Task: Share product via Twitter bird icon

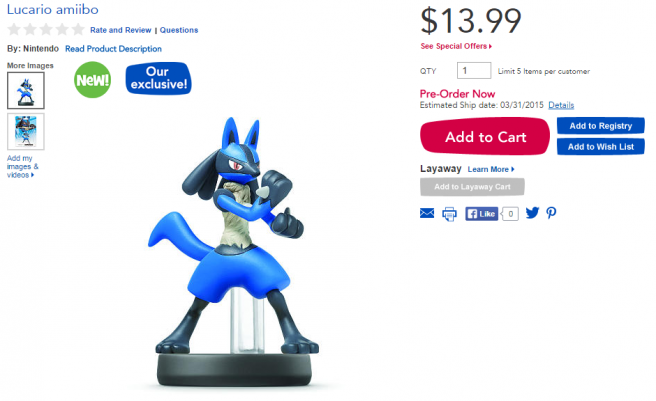Action: click(x=532, y=213)
